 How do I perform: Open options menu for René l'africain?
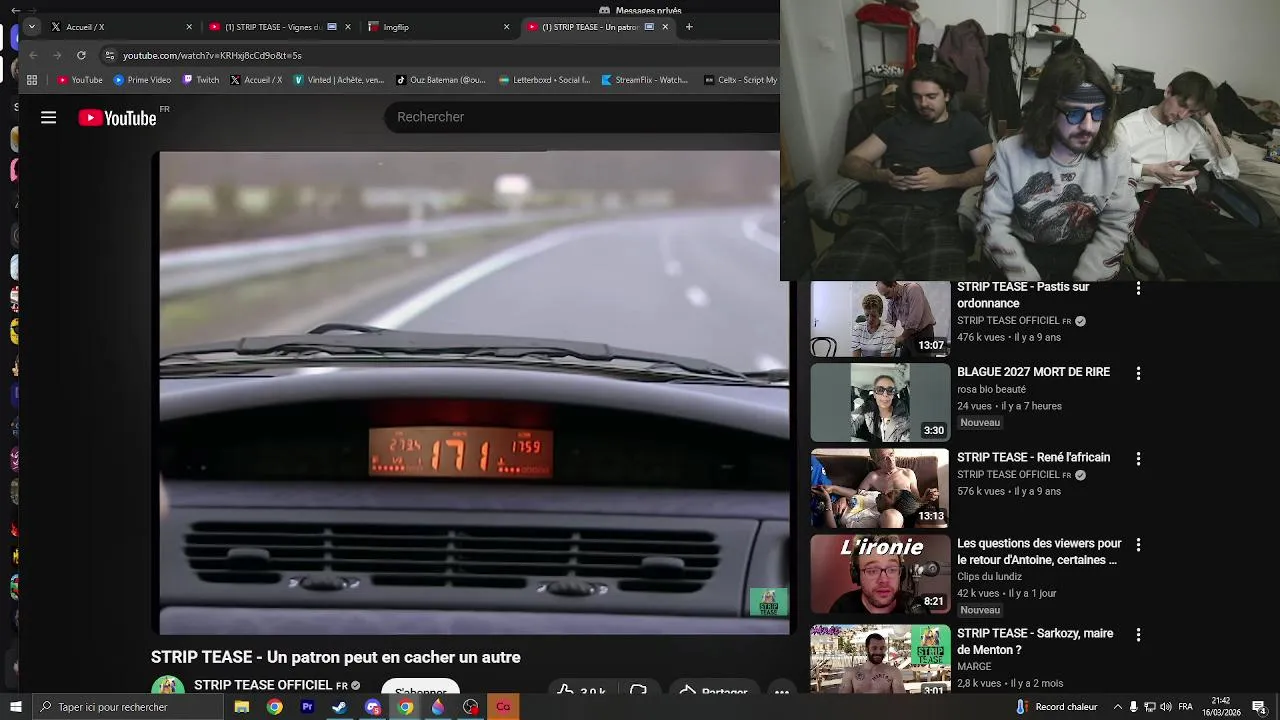pyautogui.click(x=1138, y=458)
